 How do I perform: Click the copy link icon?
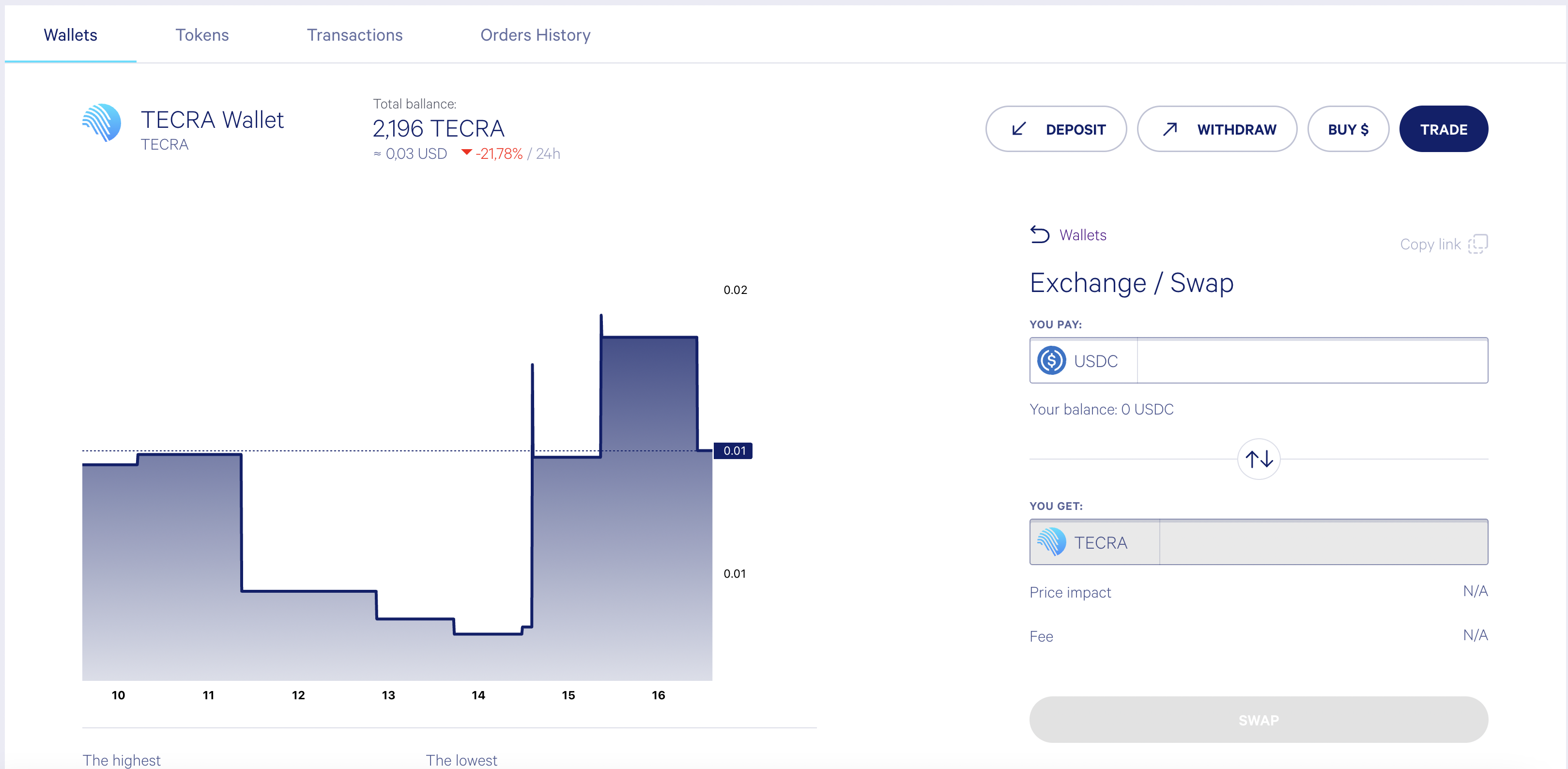[x=1478, y=244]
